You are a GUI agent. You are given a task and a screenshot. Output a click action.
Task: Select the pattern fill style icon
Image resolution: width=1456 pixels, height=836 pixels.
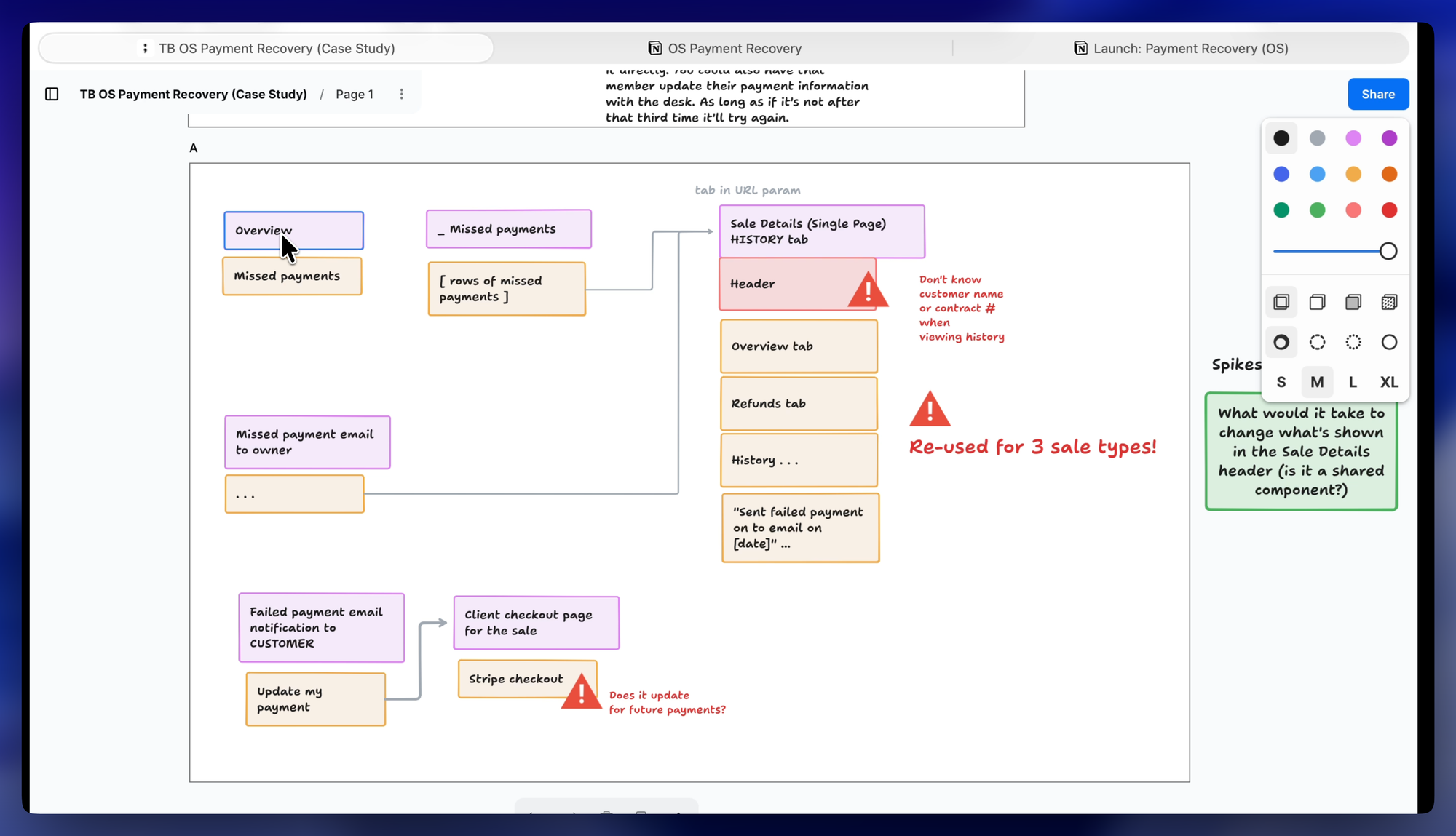1389,302
